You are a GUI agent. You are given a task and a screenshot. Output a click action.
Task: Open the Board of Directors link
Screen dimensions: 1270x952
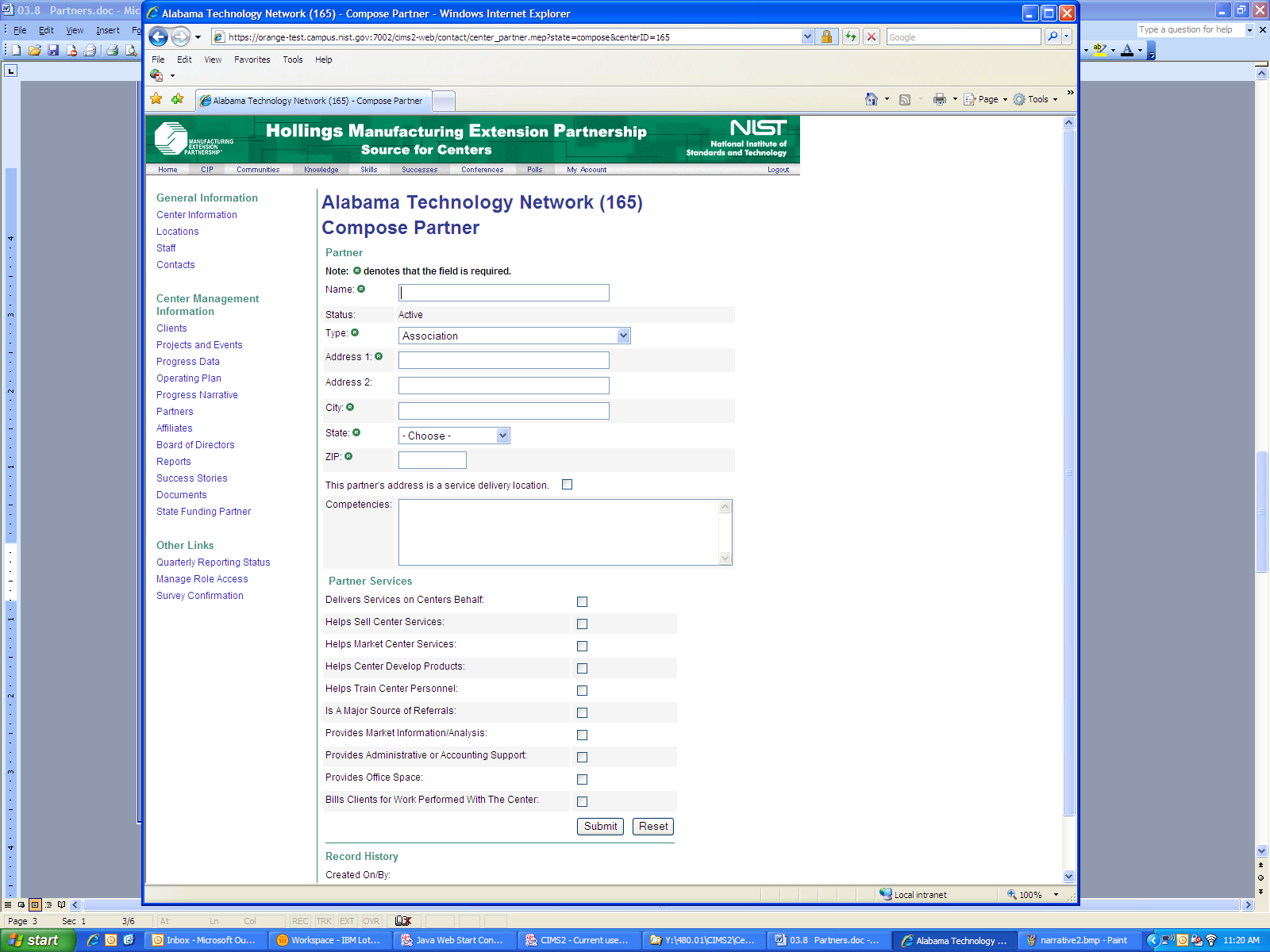pos(195,445)
